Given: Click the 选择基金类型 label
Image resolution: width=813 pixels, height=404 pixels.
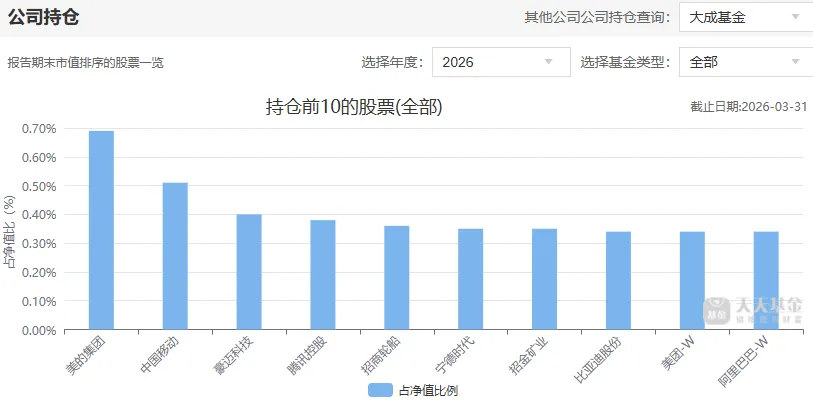Looking at the screenshot, I should pos(626,62).
